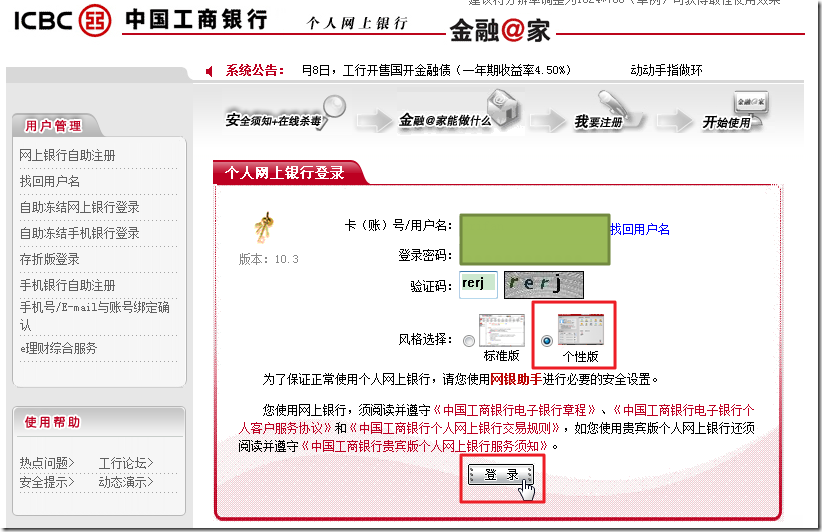Open e理财综合服务 sidebar item
This screenshot has height=532, width=822.
pyautogui.click(x=59, y=349)
